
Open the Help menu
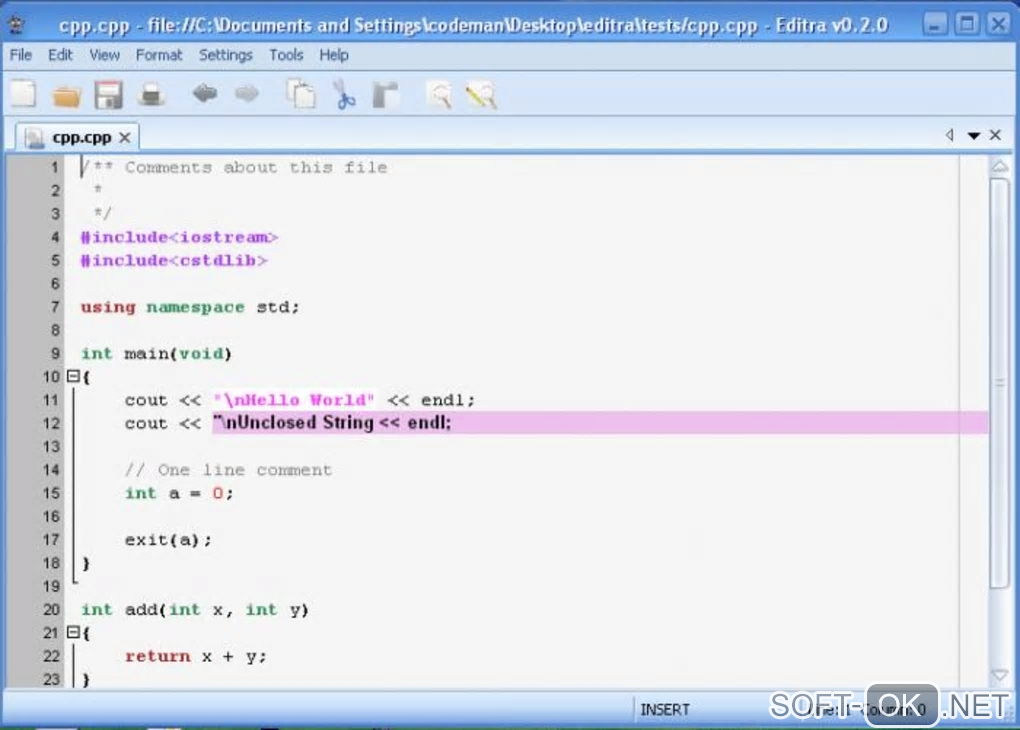334,55
